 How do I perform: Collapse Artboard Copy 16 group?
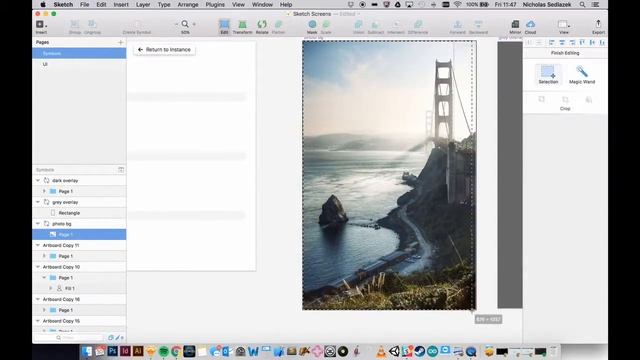38,299
